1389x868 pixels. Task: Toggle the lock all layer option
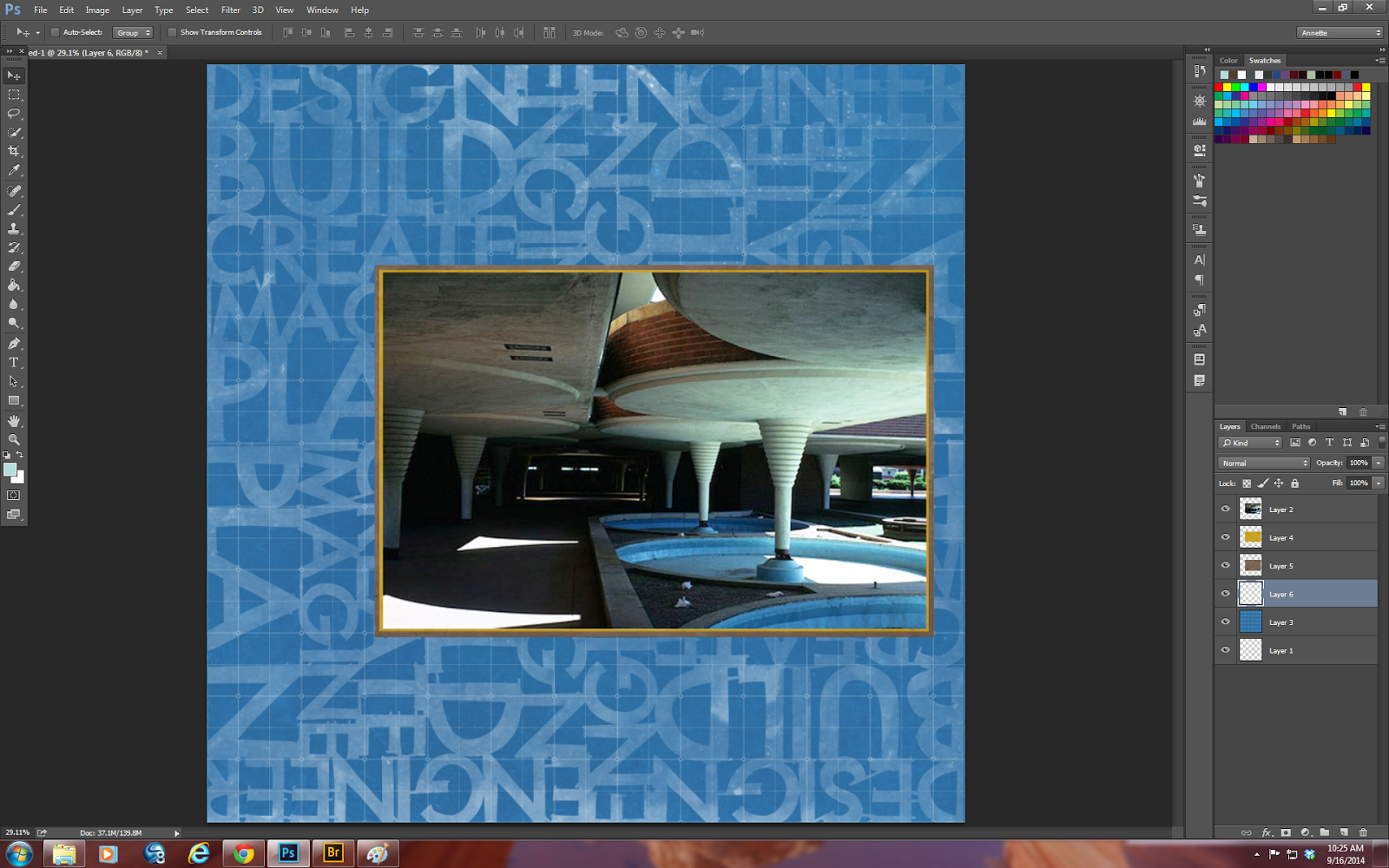coord(1294,483)
